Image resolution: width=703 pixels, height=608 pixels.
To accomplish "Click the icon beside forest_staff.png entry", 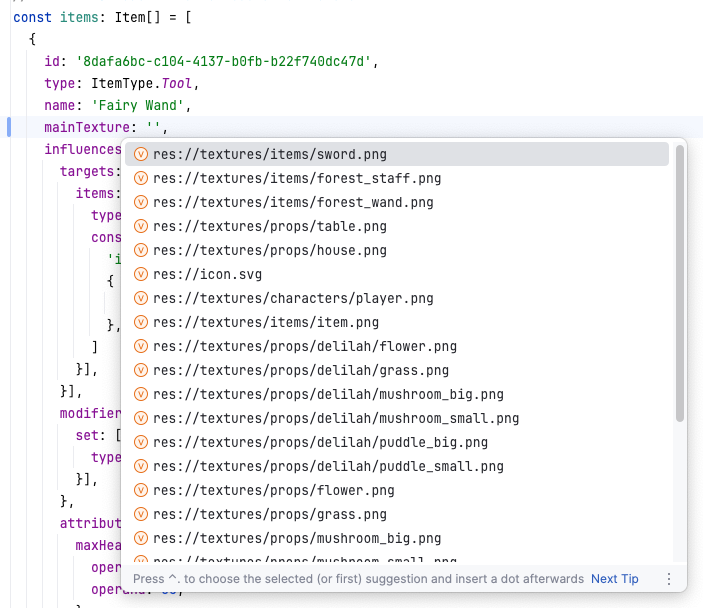I will tap(141, 179).
